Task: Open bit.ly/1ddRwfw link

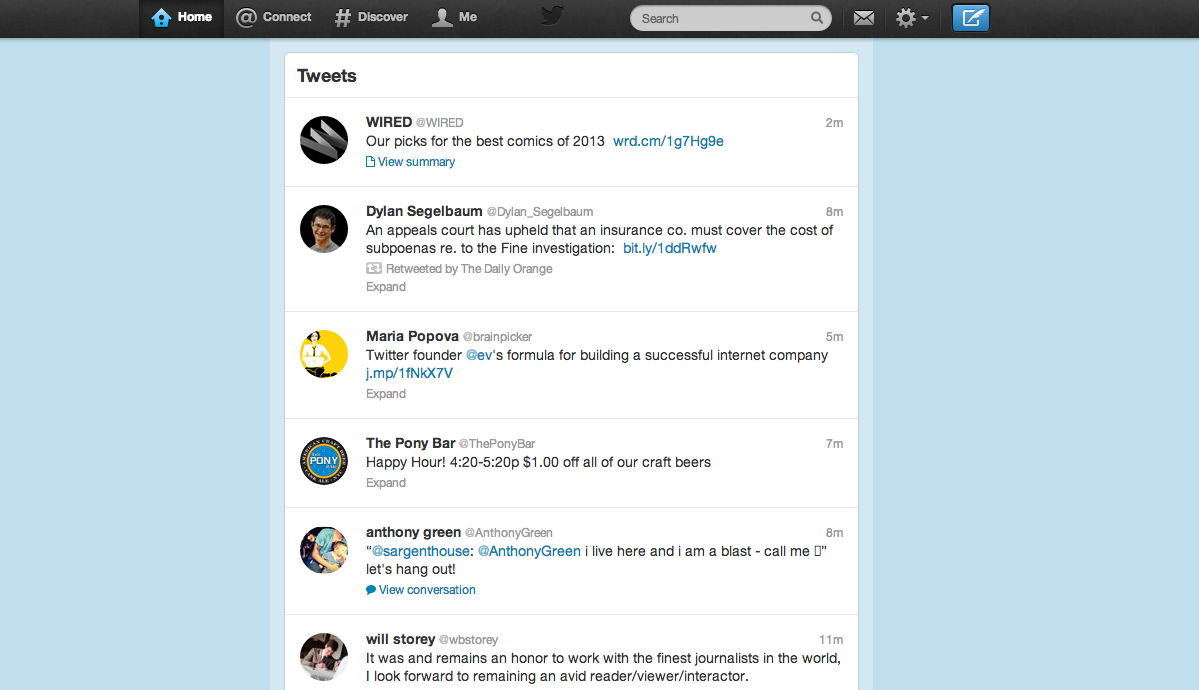Action: coord(670,249)
